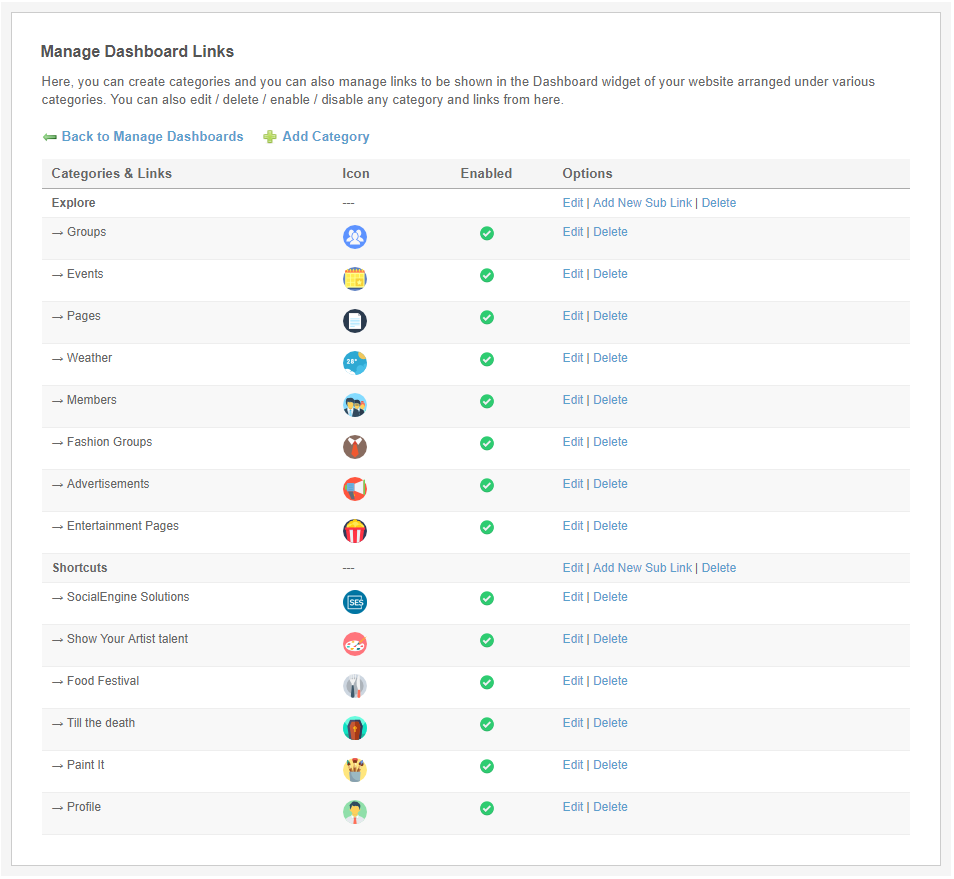Click the Events calendar icon
The width and height of the screenshot is (954, 879).
tap(354, 279)
